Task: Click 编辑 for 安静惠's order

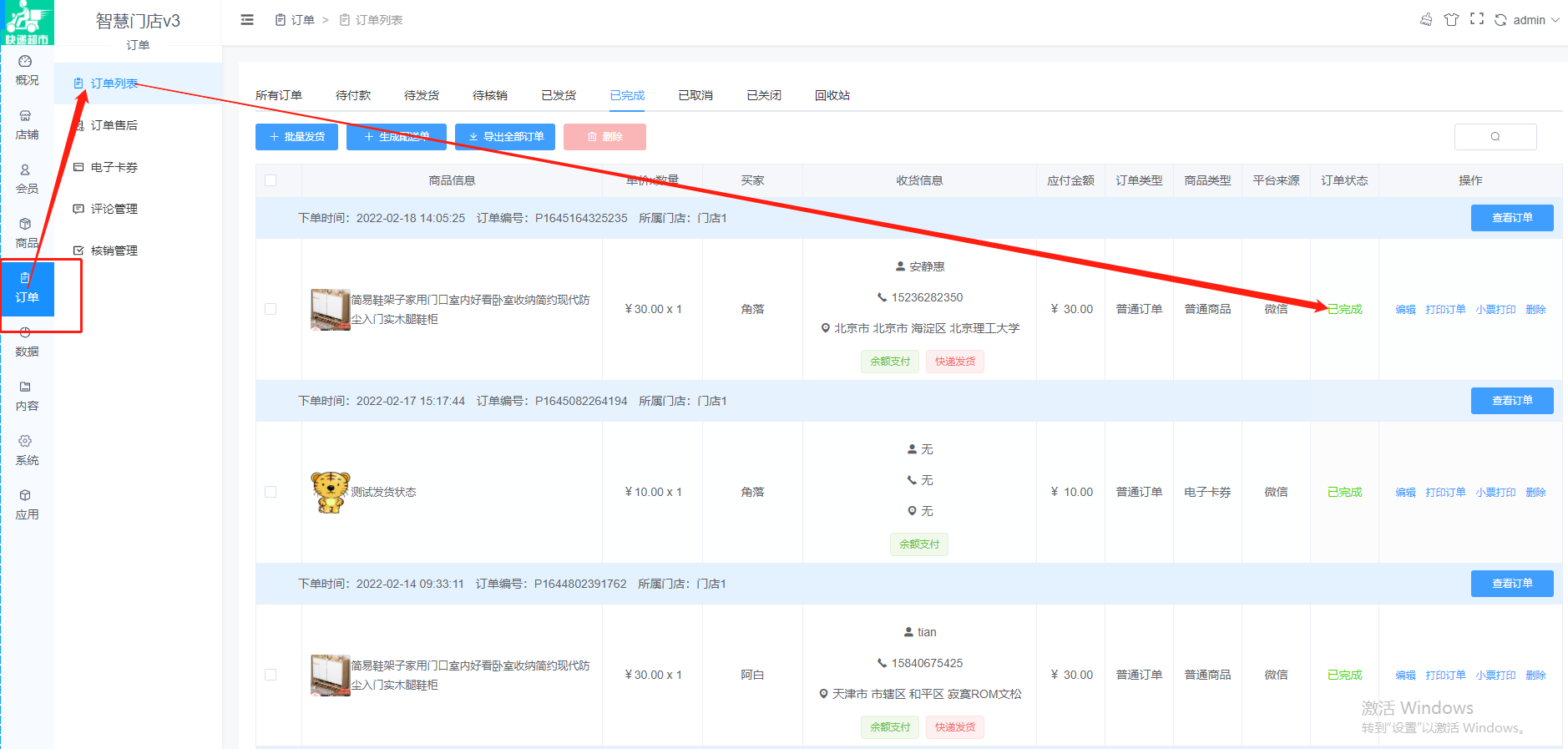Action: (x=1406, y=310)
